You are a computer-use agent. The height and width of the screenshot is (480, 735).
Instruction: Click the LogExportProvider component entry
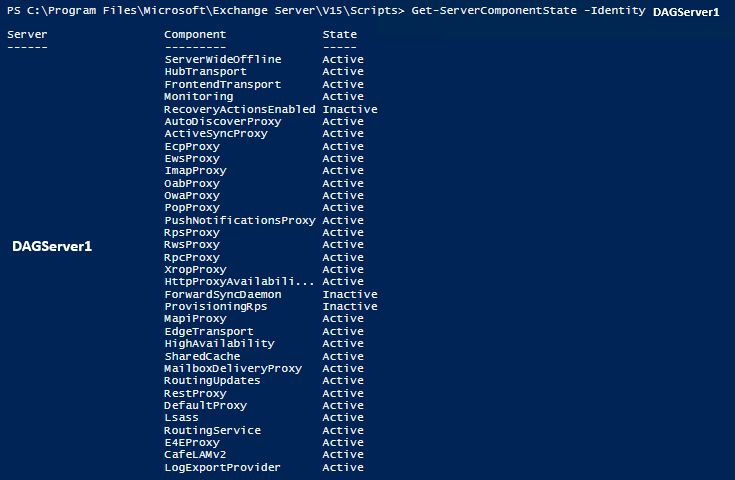tap(223, 467)
